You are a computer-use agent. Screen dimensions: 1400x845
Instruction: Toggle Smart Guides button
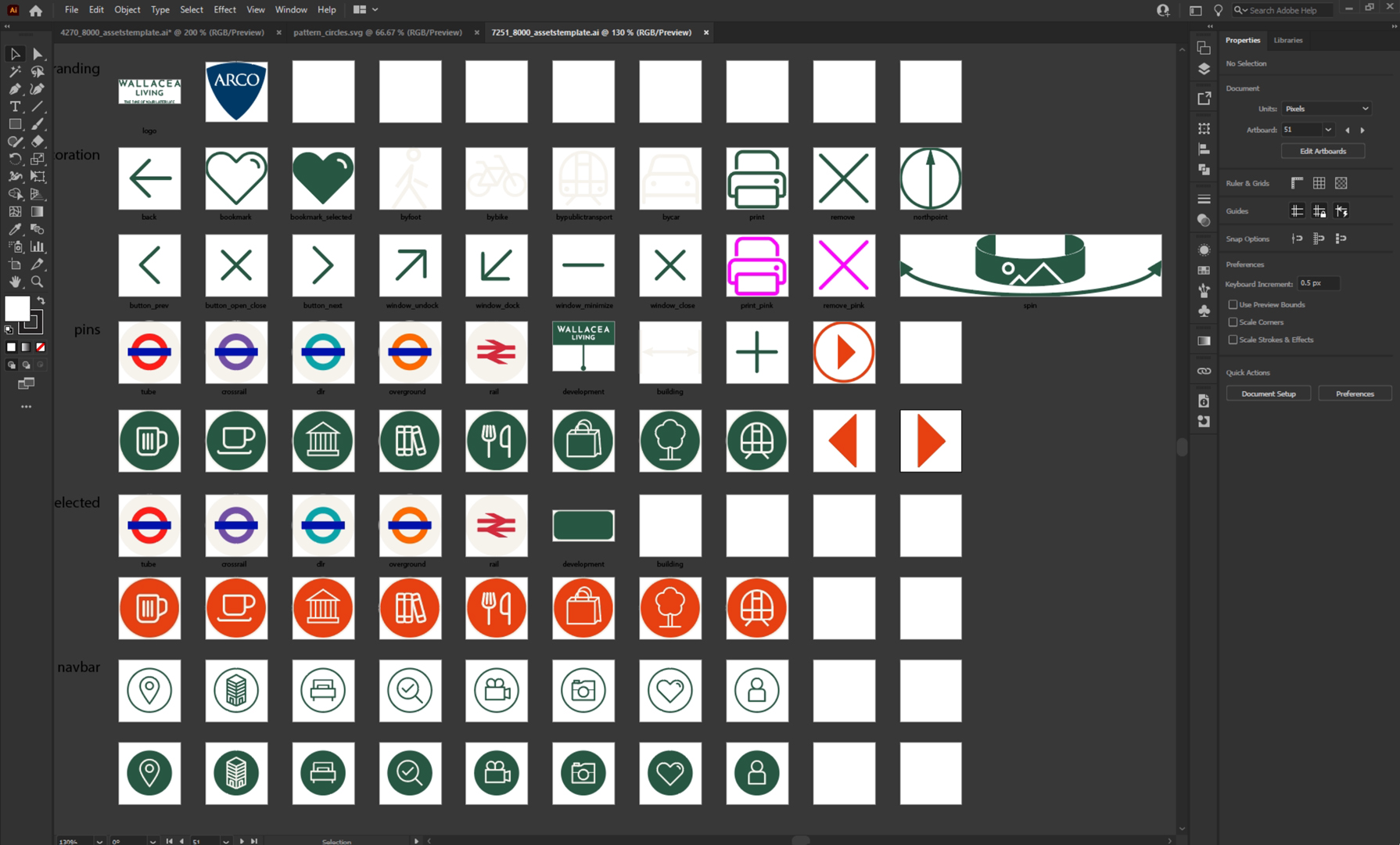1341,211
